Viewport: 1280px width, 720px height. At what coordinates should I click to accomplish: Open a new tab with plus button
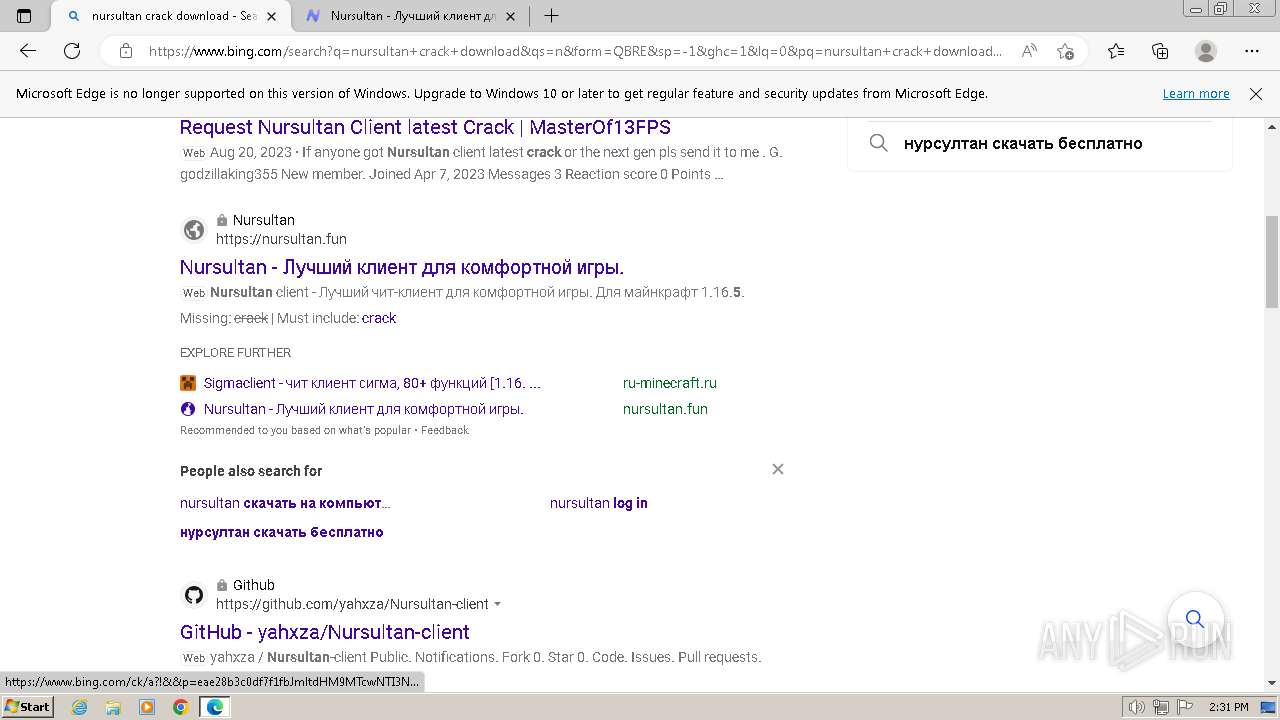coord(551,16)
